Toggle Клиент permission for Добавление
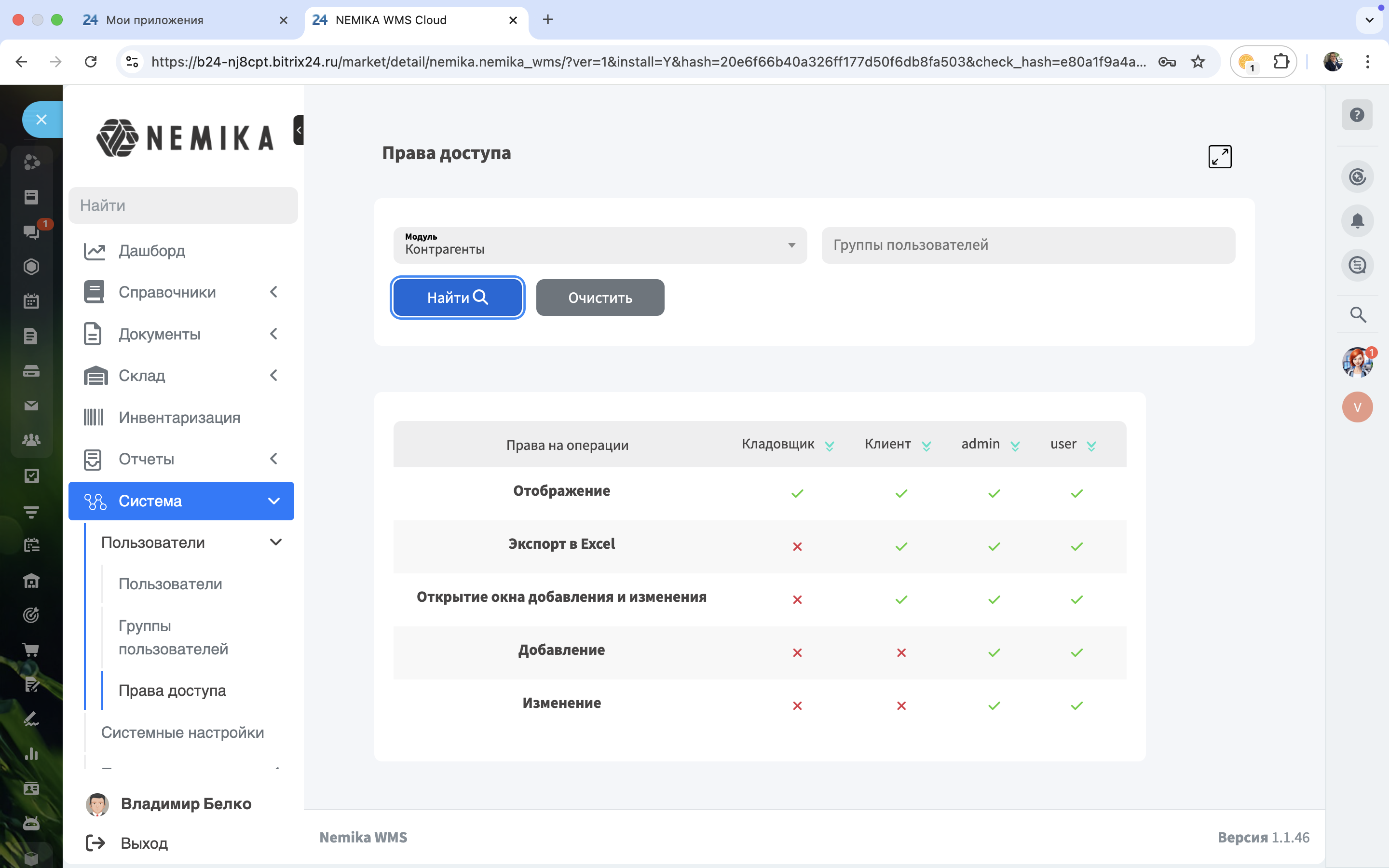The image size is (1389, 868). point(901,653)
